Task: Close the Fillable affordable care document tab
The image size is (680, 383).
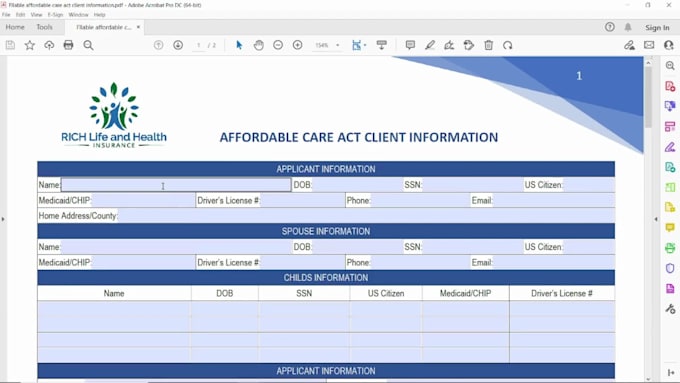Action: (138, 27)
